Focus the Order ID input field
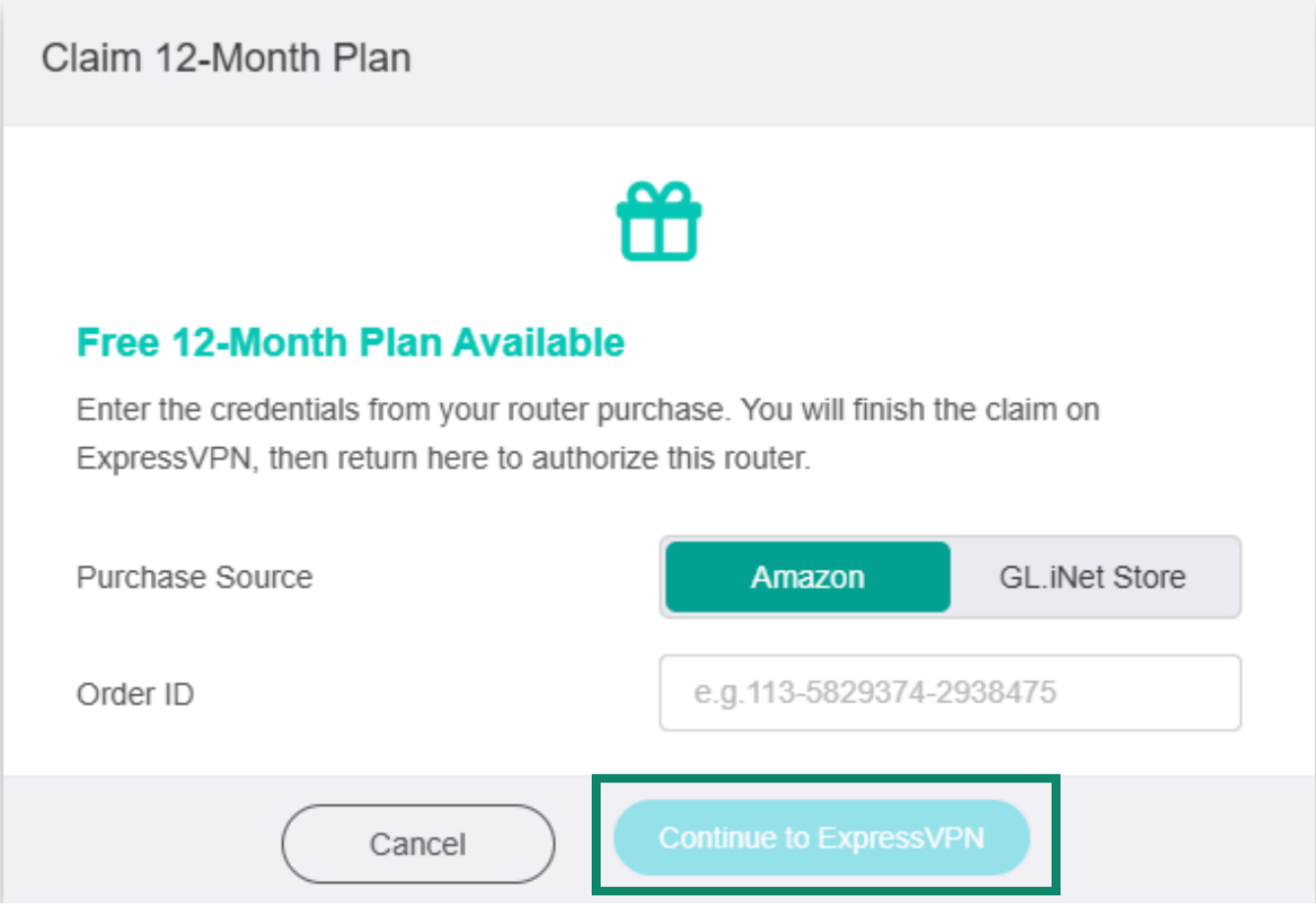This screenshot has height=904, width=1316. click(x=950, y=692)
